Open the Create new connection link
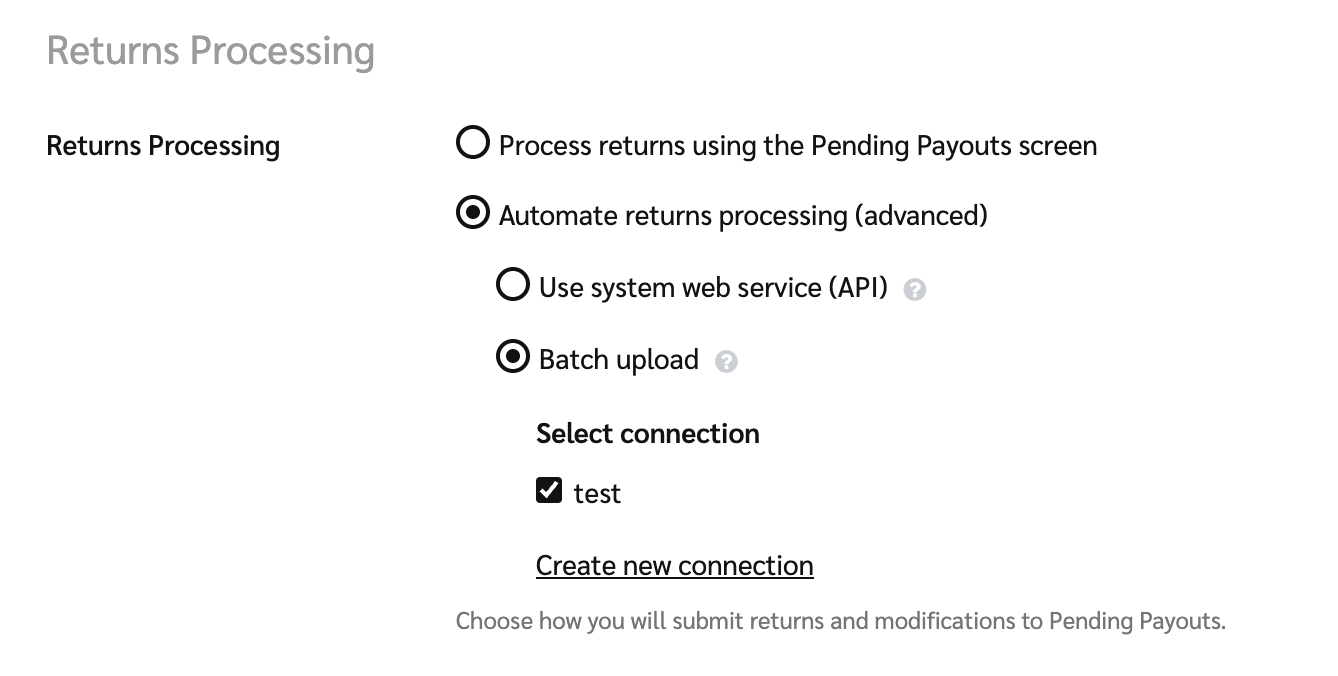Viewport: 1338px width, 676px height. pyautogui.click(x=674, y=566)
